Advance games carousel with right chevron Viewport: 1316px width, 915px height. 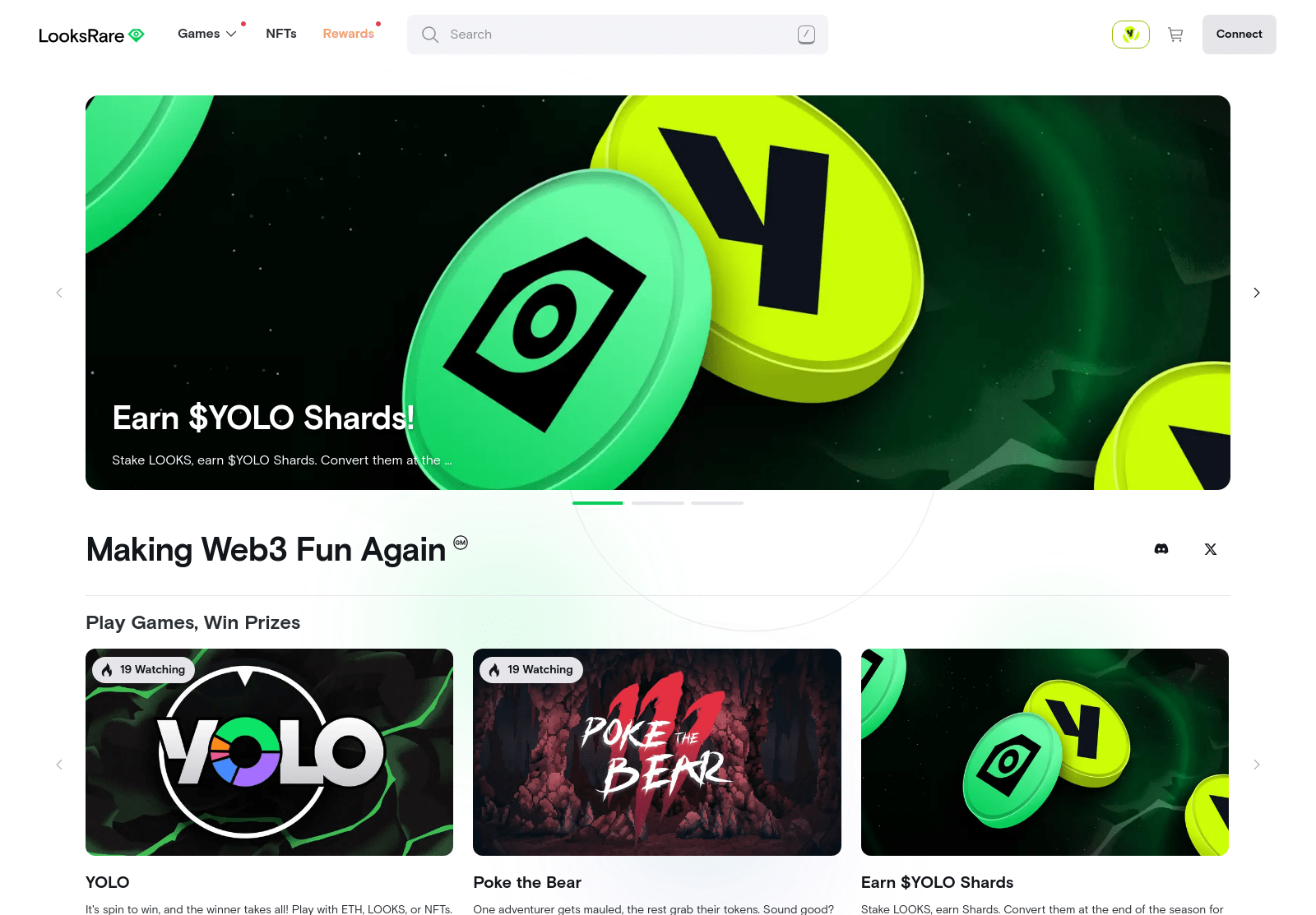pyautogui.click(x=1257, y=765)
